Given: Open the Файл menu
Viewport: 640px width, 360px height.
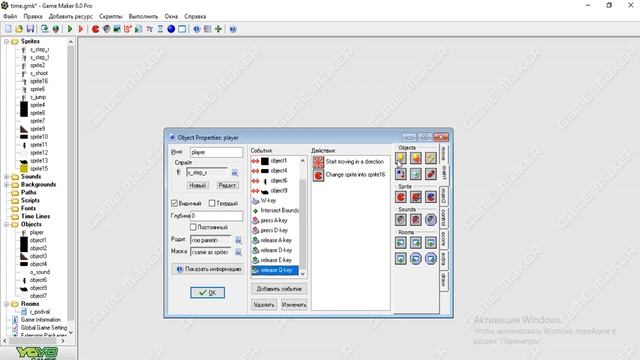Looking at the screenshot, I should (x=10, y=16).
